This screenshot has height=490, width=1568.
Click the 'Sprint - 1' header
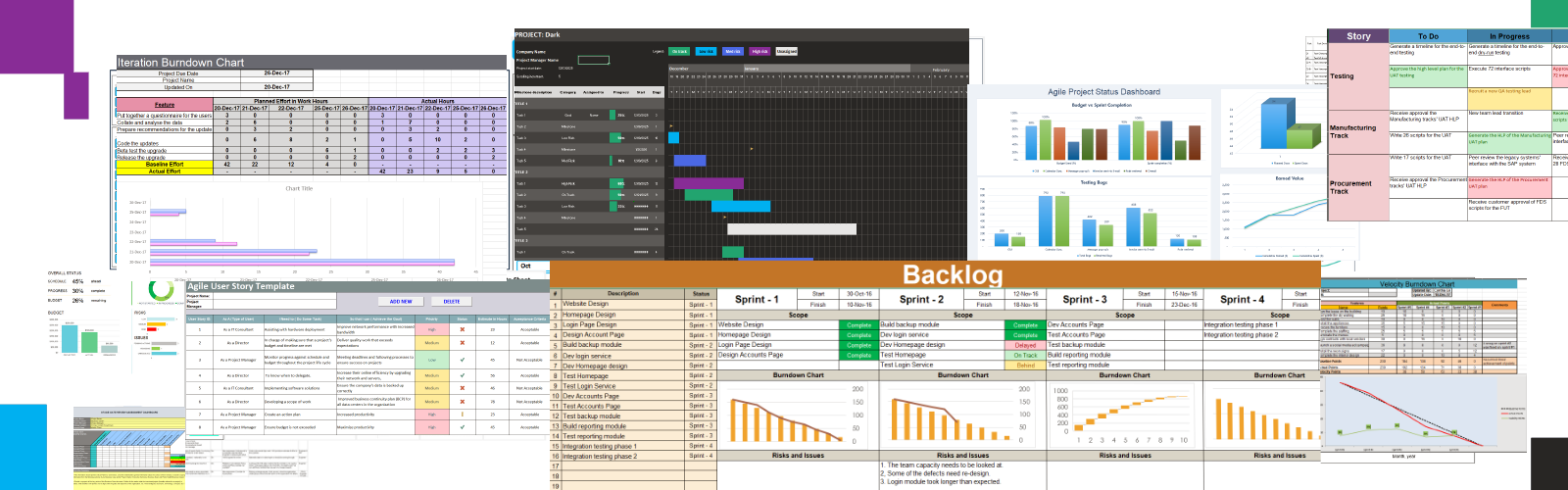[x=757, y=300]
